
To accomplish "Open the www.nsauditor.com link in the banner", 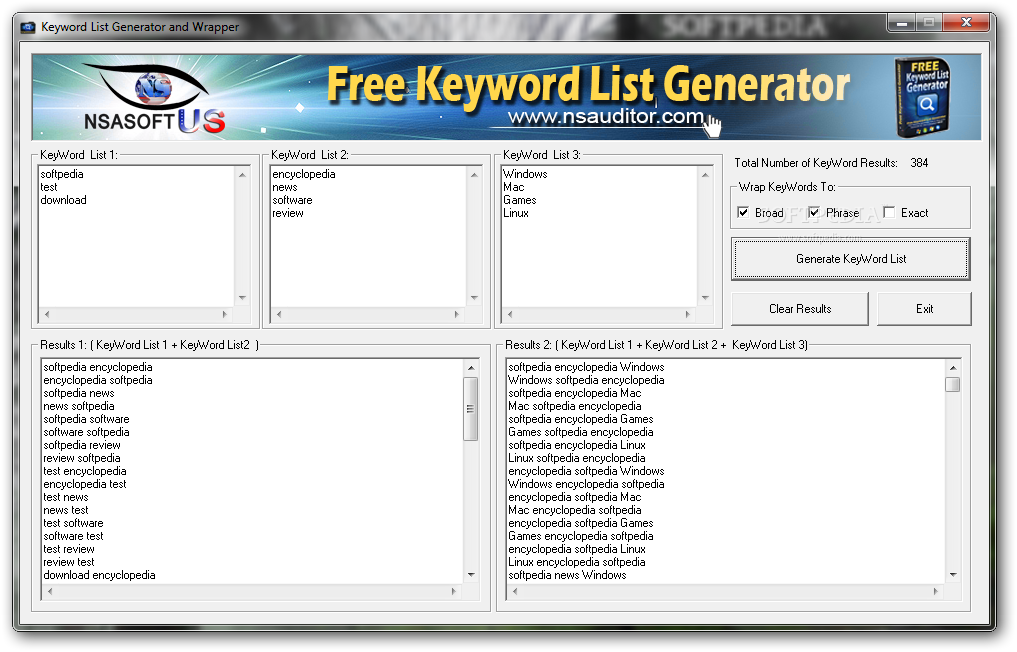I will coord(606,117).
